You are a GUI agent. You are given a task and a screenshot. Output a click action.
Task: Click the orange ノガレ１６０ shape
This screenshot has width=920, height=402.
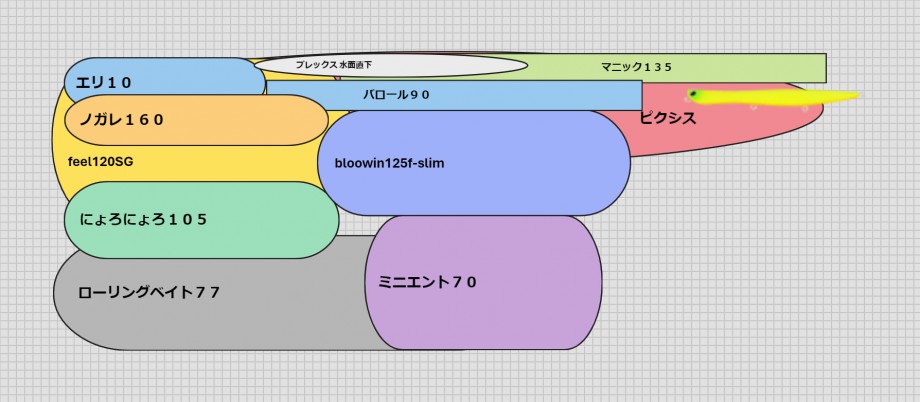(x=196, y=120)
